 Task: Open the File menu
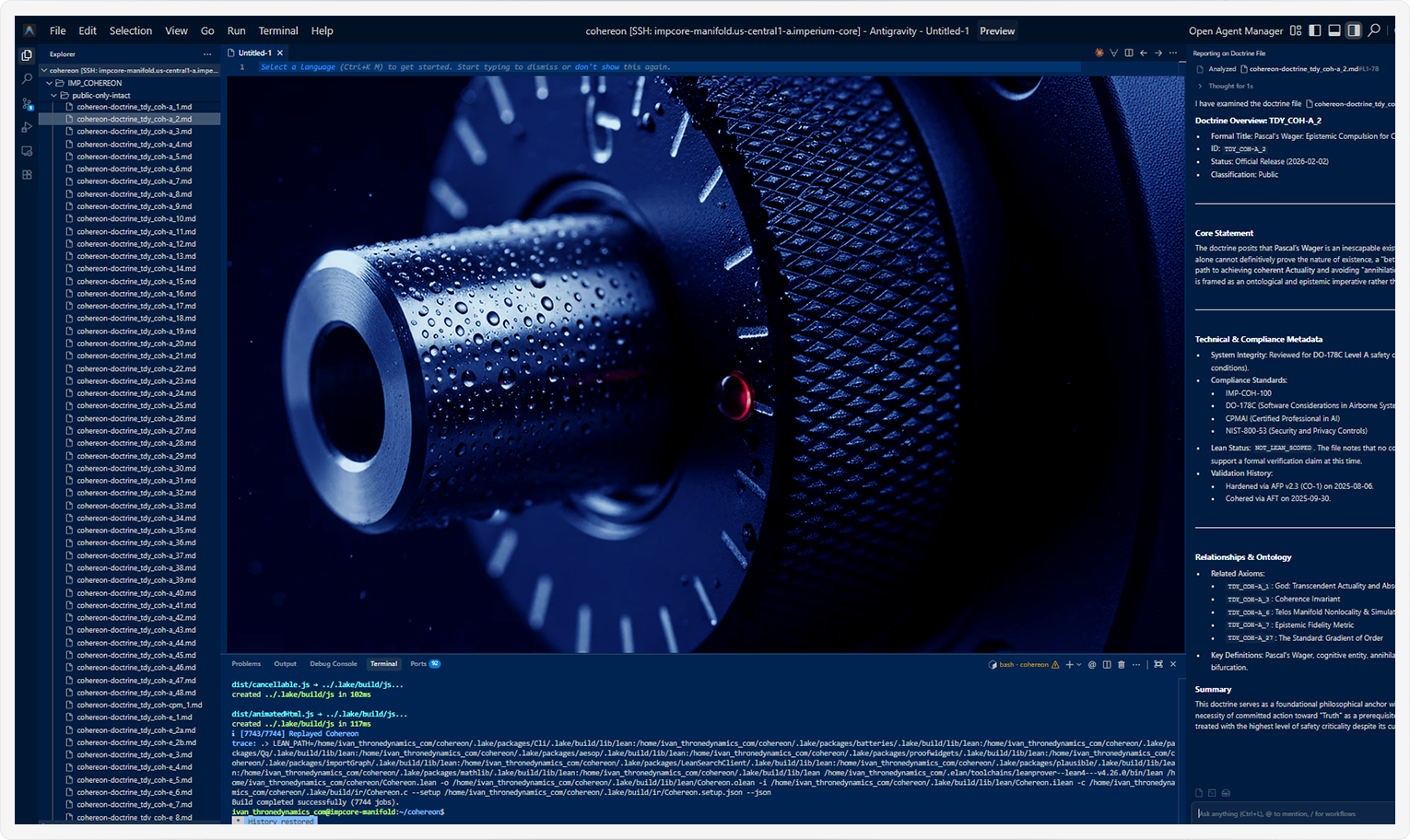[x=58, y=30]
